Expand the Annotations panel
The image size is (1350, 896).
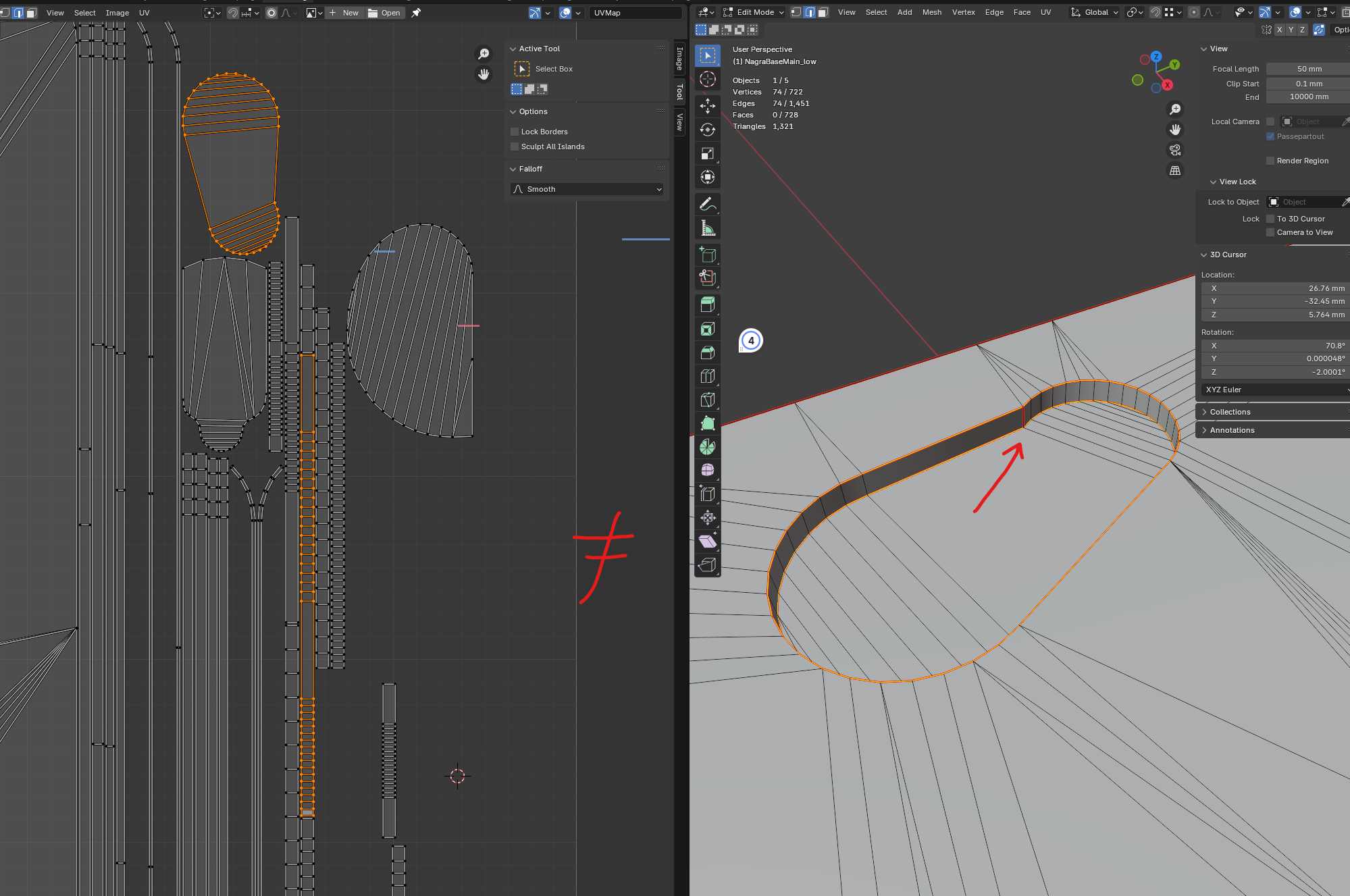click(1232, 430)
